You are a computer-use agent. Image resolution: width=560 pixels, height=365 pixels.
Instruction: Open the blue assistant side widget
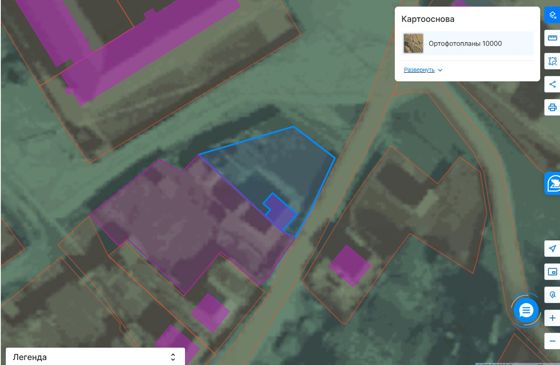(552, 184)
